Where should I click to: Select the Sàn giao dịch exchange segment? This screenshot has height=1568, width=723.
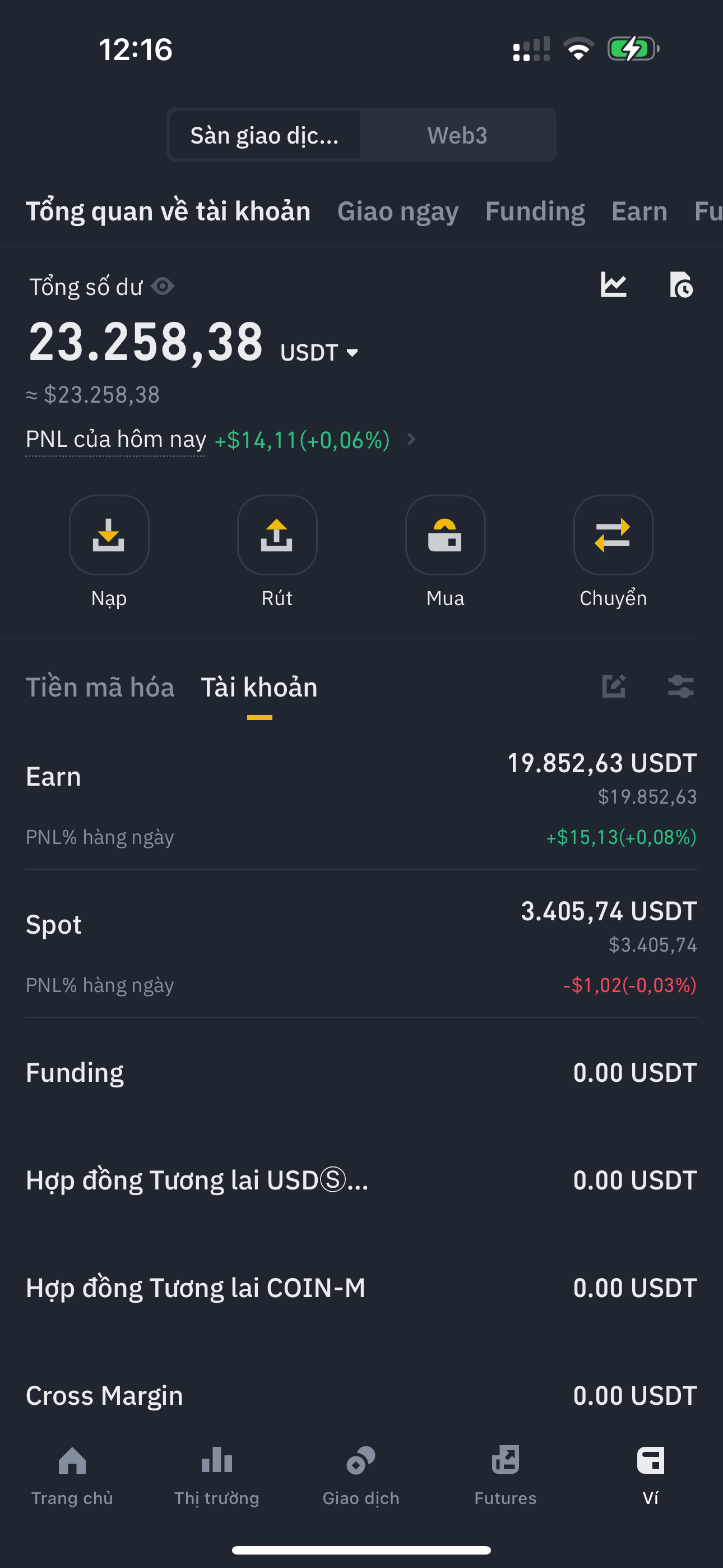[265, 135]
